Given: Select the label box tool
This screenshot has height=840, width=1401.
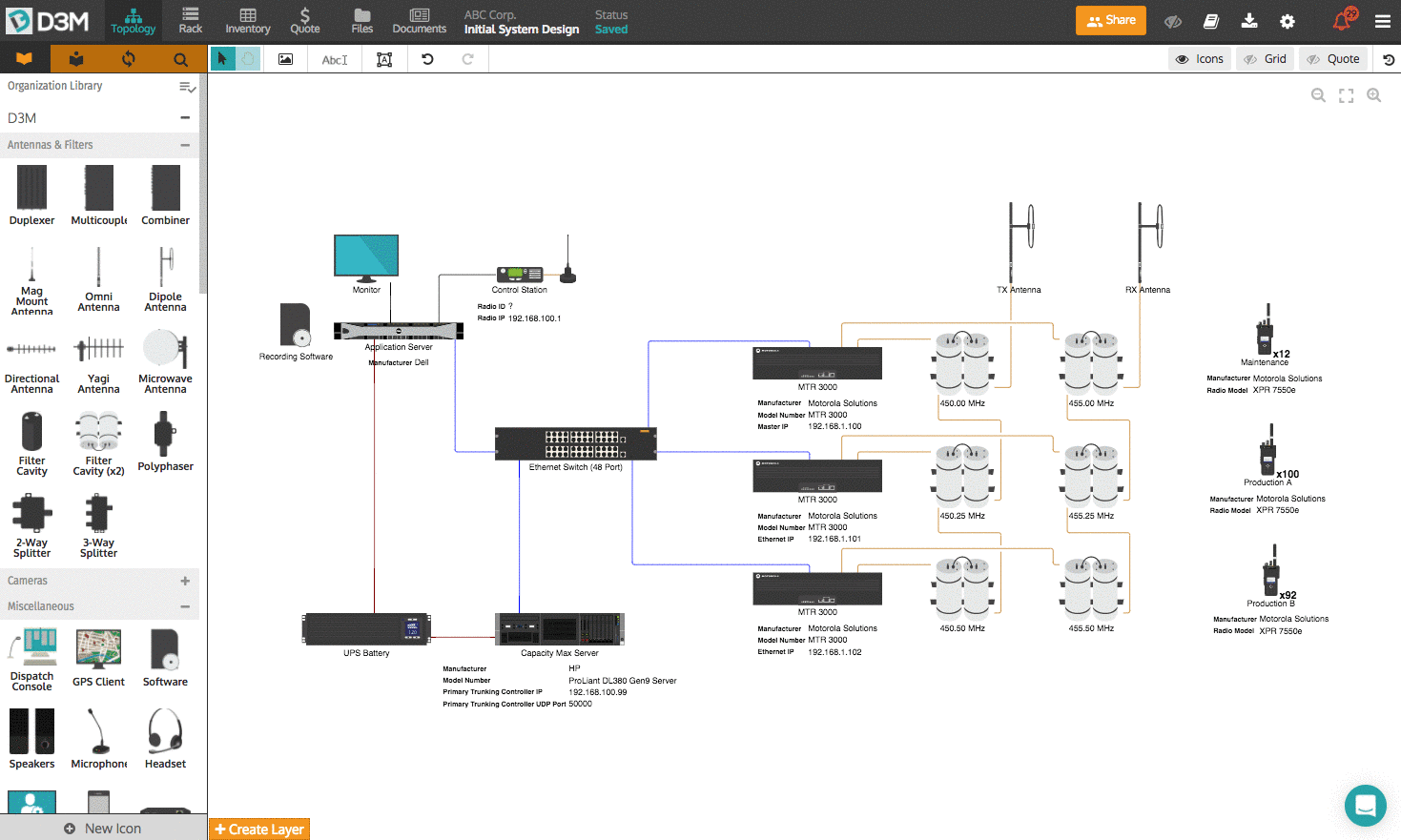Looking at the screenshot, I should [x=382, y=59].
